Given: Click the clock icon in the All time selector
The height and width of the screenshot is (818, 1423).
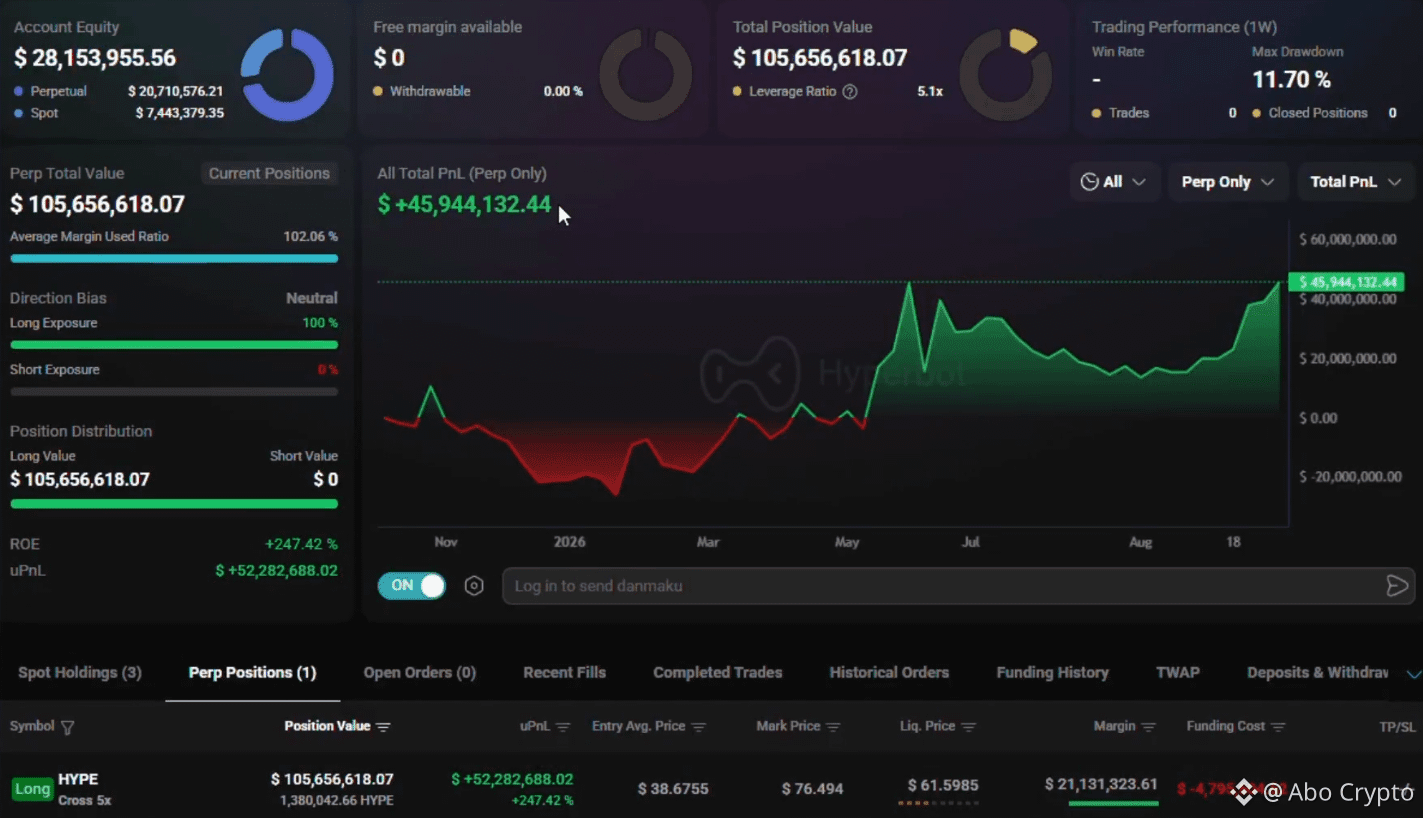Looking at the screenshot, I should pyautogui.click(x=1090, y=182).
